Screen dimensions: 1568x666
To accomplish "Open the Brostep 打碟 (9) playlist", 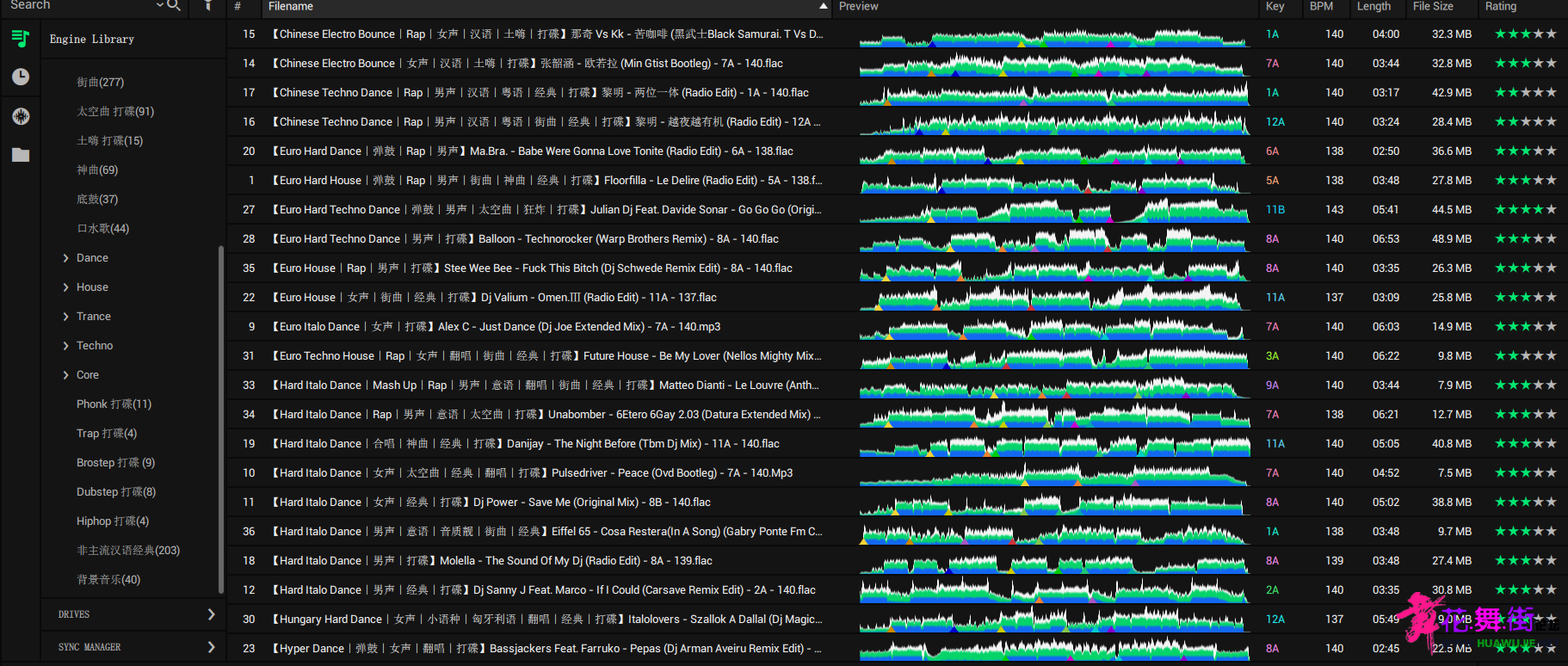I will (116, 463).
